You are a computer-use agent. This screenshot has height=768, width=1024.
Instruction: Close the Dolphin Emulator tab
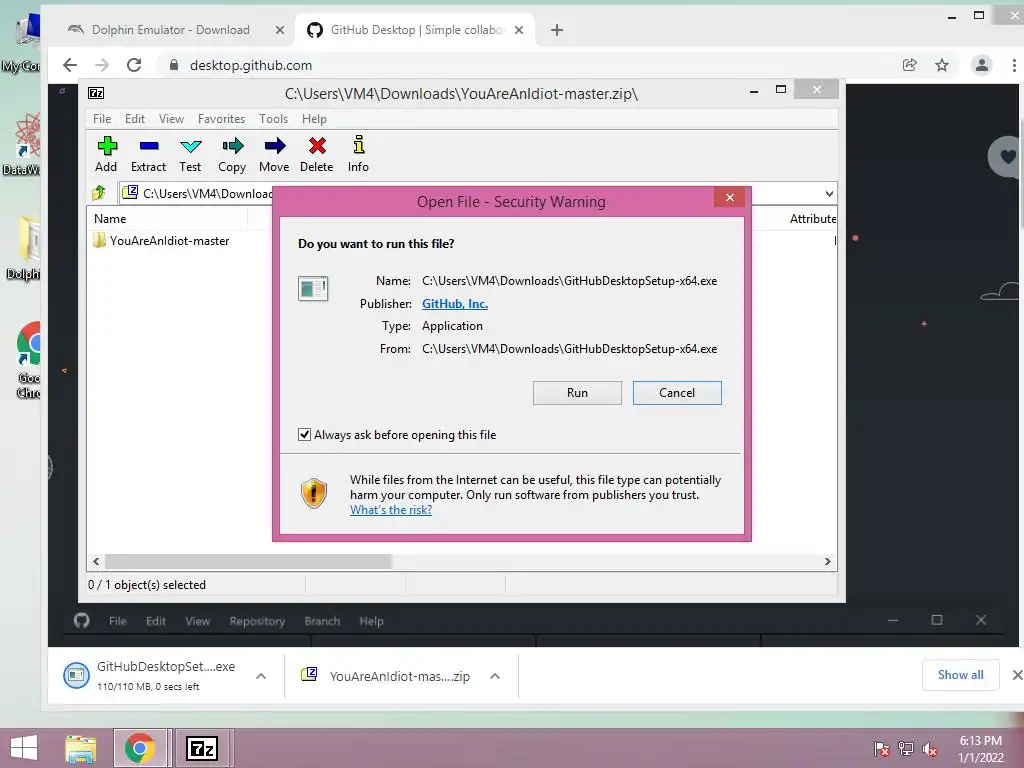[280, 30]
